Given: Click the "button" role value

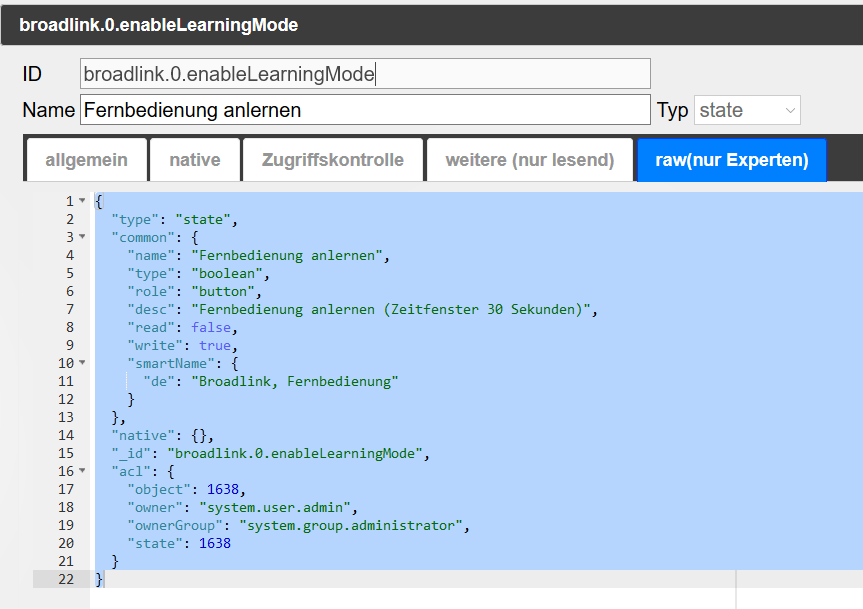Looking at the screenshot, I should [223, 292].
